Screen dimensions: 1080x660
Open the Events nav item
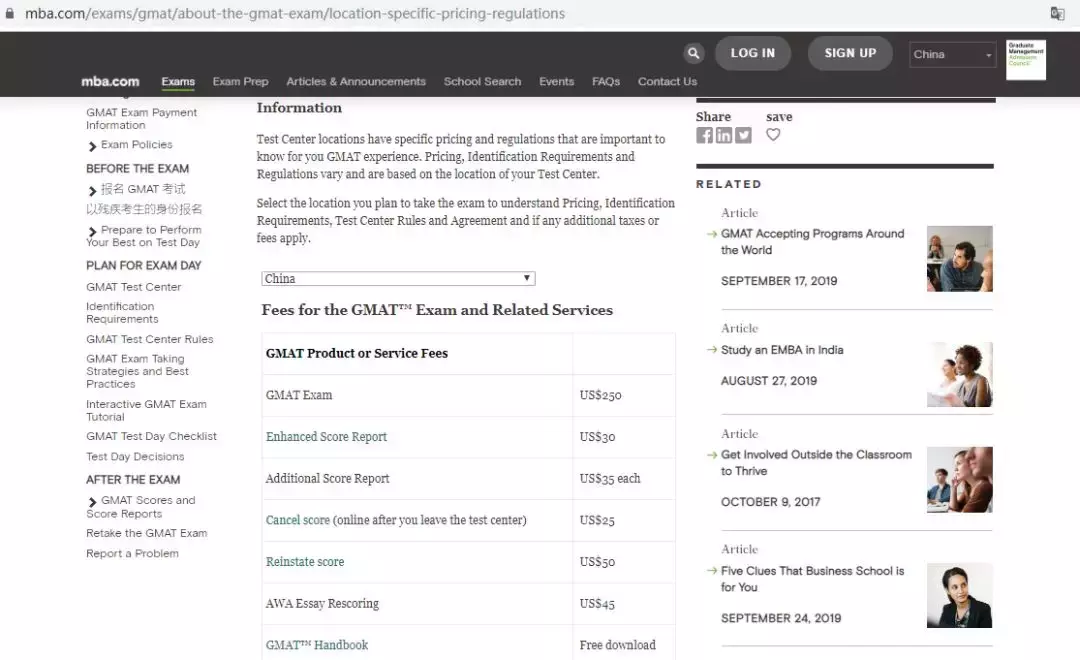[x=557, y=81]
